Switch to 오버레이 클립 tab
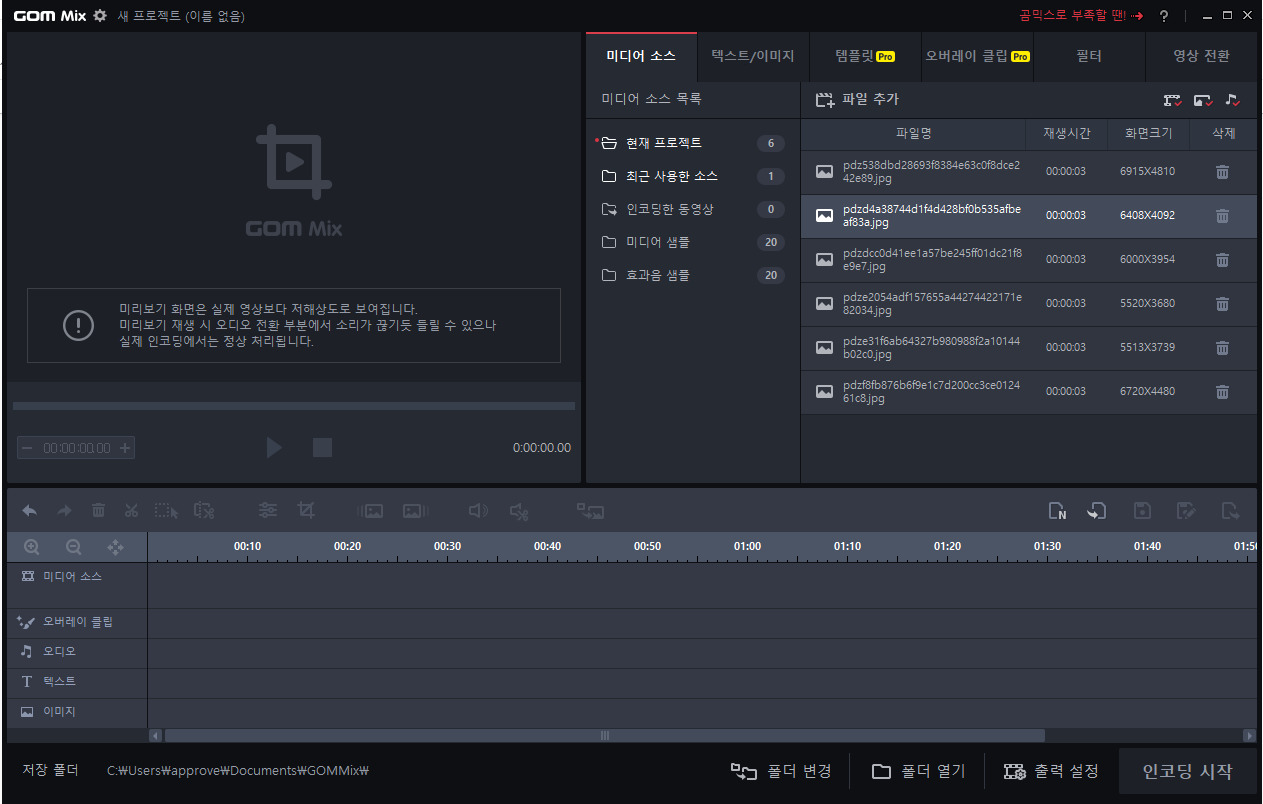1263x804 pixels. 977,56
